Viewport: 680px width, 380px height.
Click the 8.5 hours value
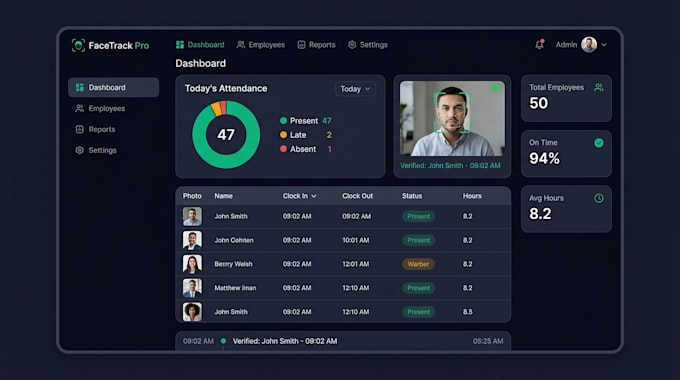(468, 312)
